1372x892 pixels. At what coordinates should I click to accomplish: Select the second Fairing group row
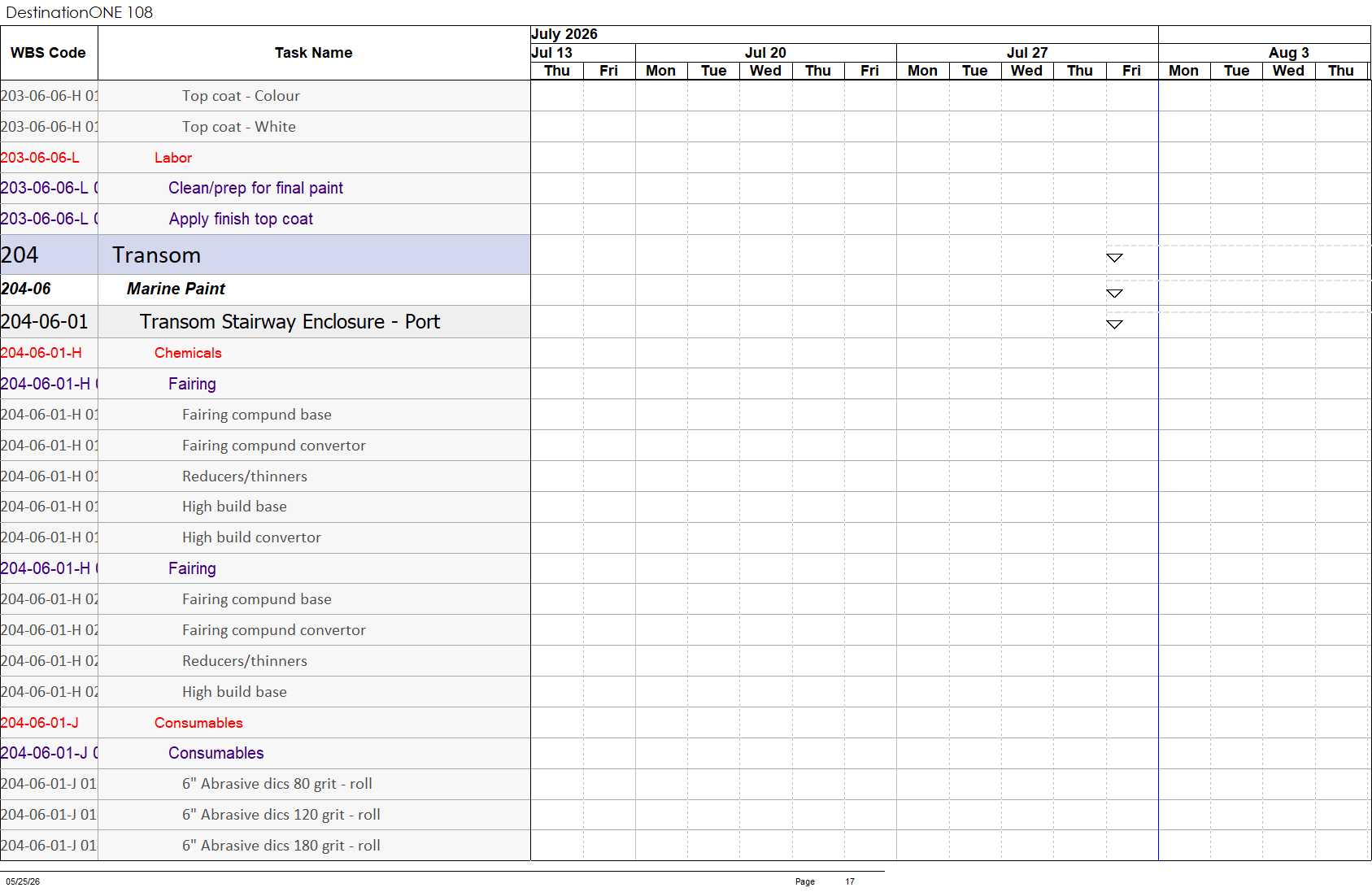(x=265, y=568)
